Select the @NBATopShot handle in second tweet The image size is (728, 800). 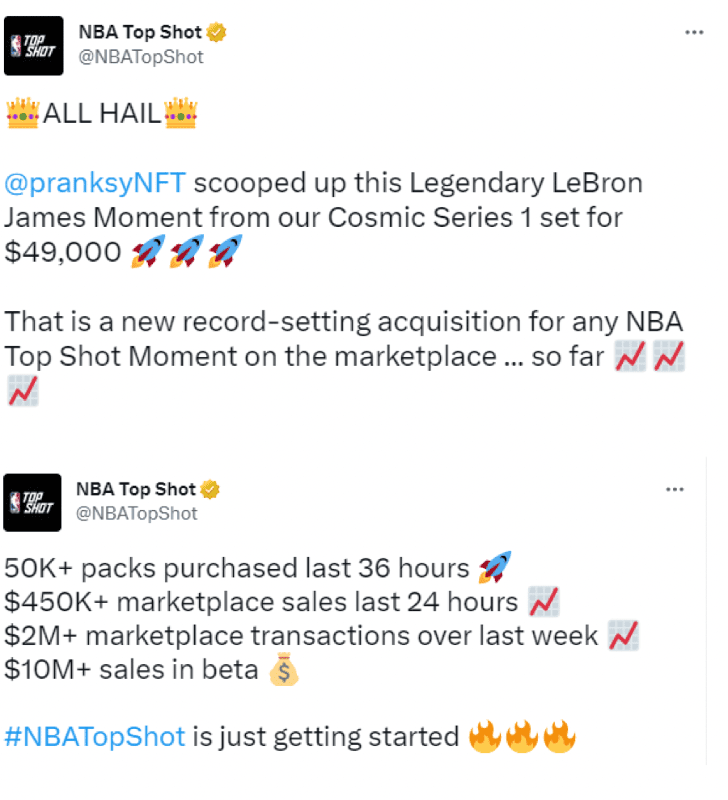click(x=137, y=513)
